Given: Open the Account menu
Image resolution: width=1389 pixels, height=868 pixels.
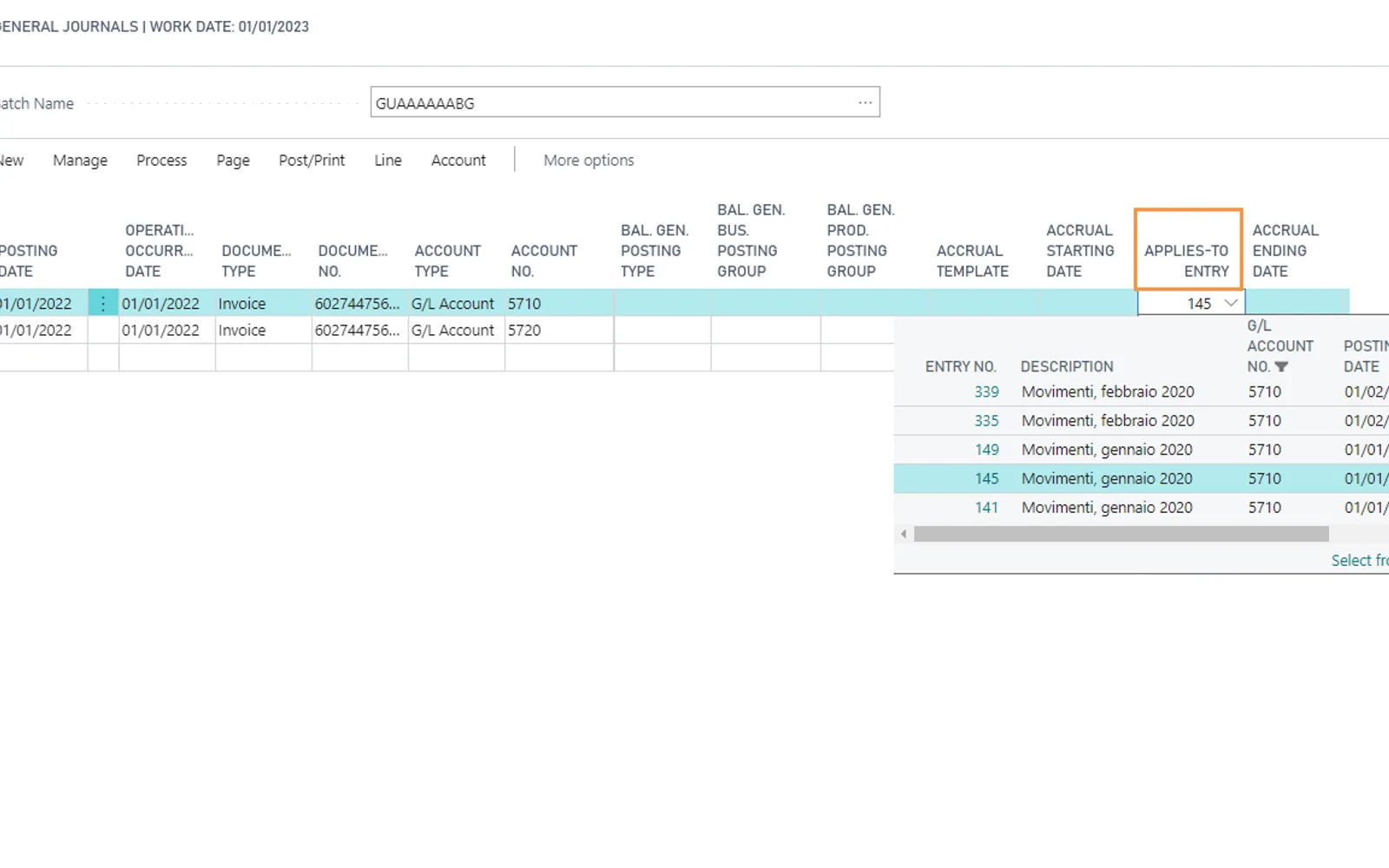Looking at the screenshot, I should tap(458, 161).
